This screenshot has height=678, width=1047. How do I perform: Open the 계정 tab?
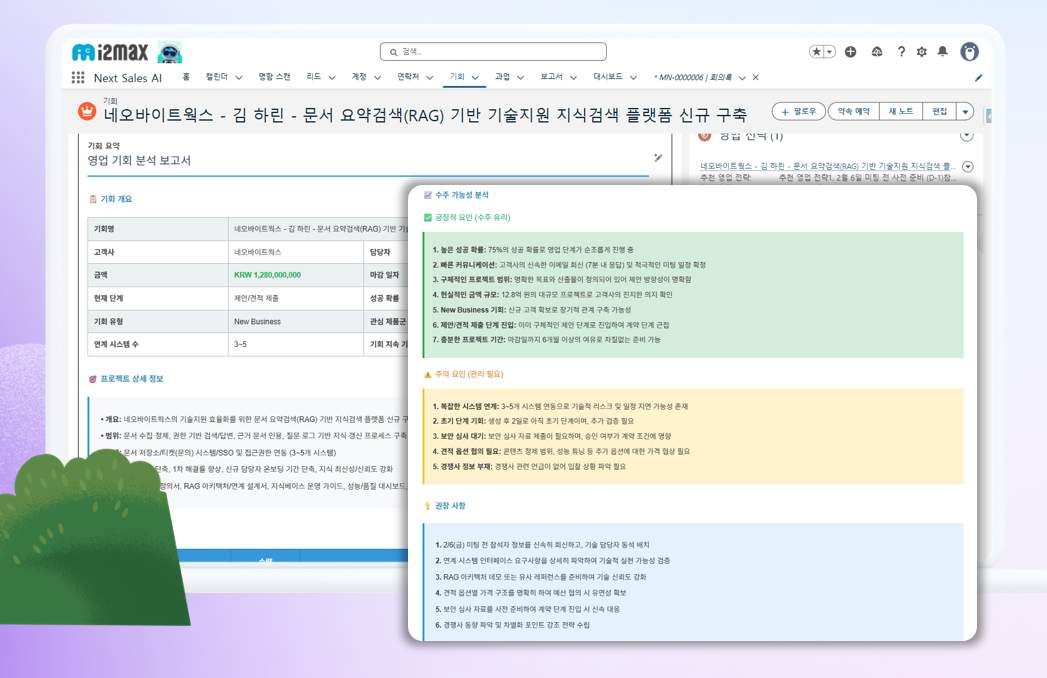[359, 77]
